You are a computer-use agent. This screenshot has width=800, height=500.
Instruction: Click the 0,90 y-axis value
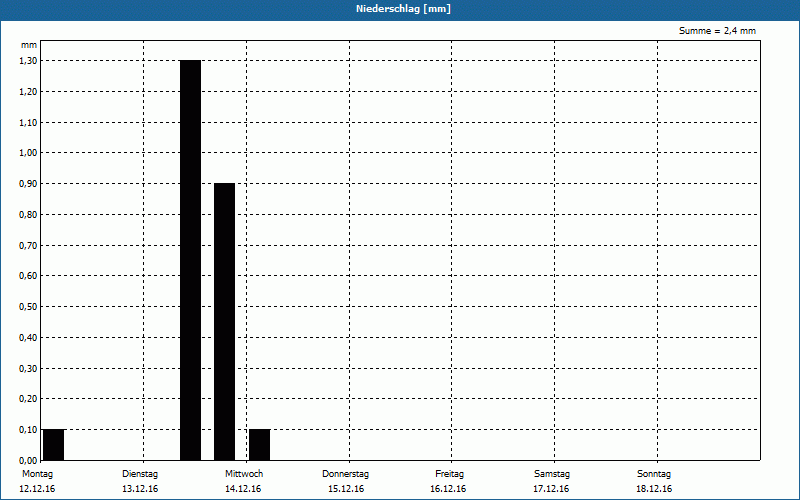click(x=28, y=184)
